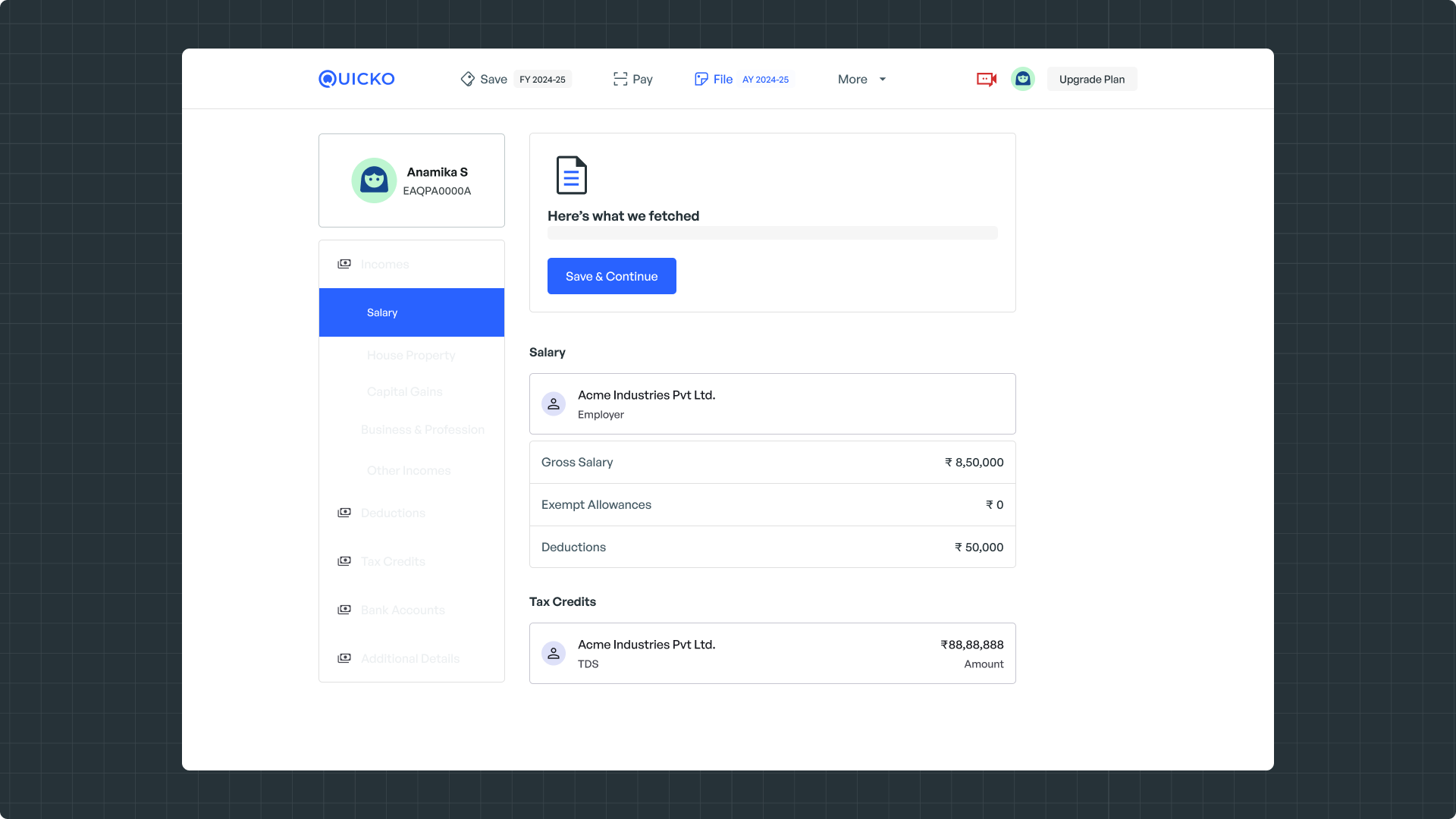Click the File document icon
Viewport: 1456px width, 819px height.
tap(701, 79)
